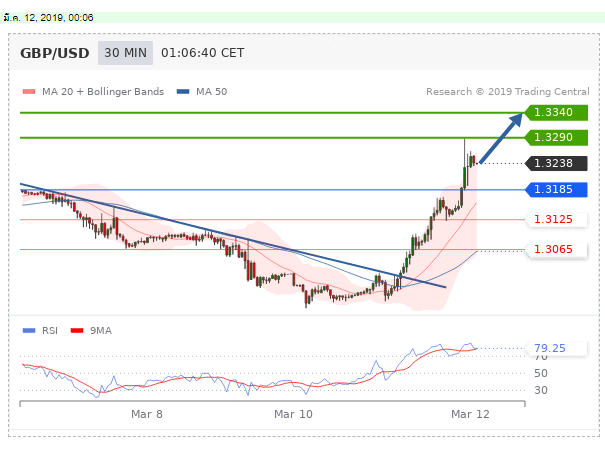Select the GBP/USD pair title
Viewport: 605px width, 451px height.
[55, 53]
